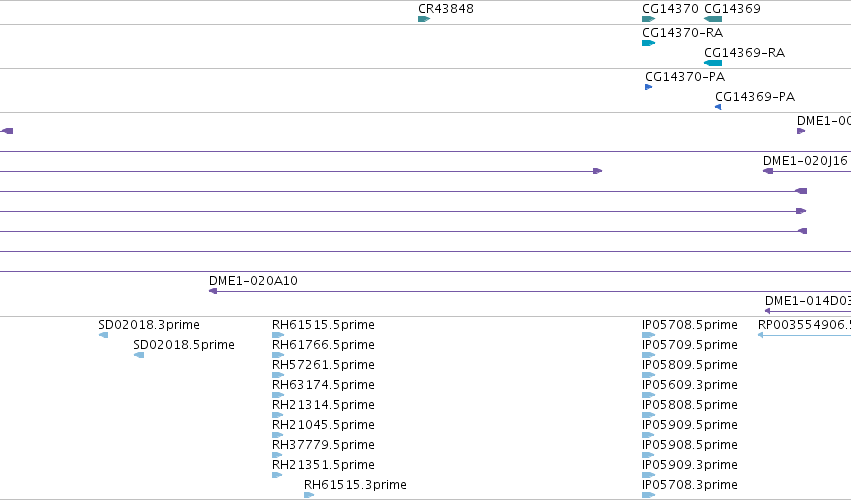Select the CG14370-PA protein arrow
This screenshot has width=851, height=500.
pyautogui.click(x=649, y=87)
